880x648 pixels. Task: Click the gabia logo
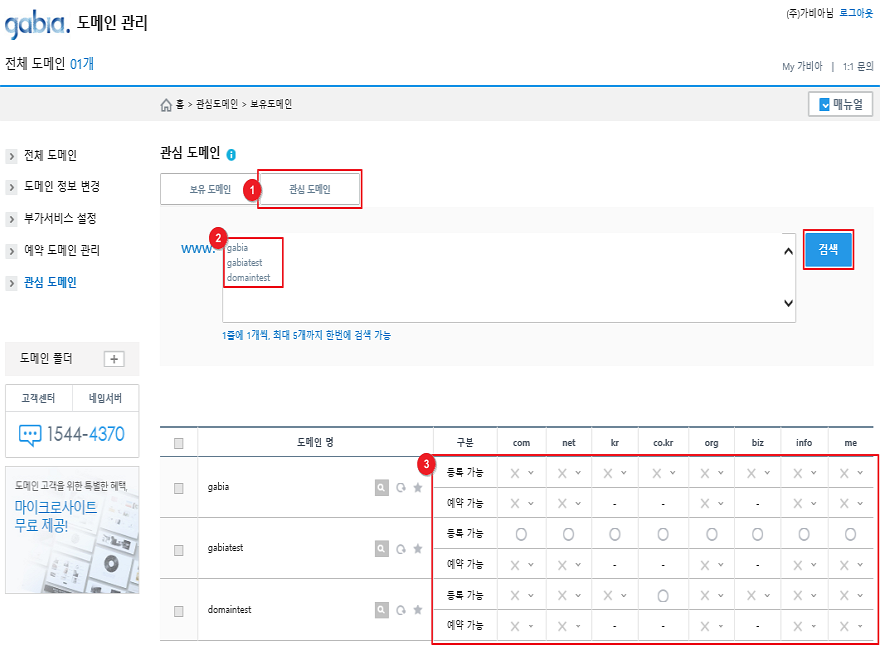[x=37, y=24]
